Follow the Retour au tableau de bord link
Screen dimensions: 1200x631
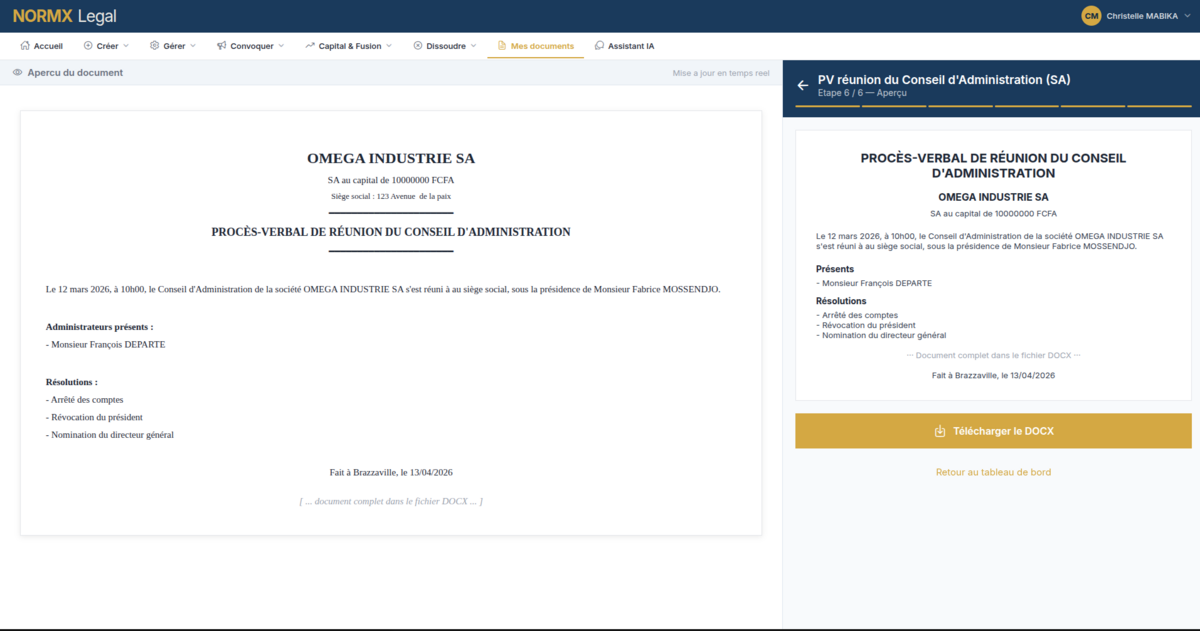coord(993,472)
